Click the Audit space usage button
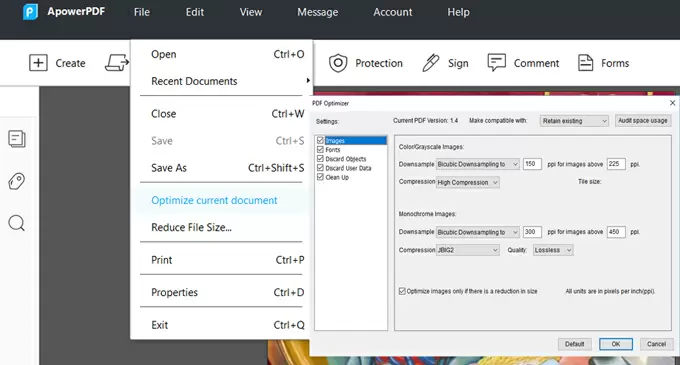680x365 pixels. click(643, 121)
